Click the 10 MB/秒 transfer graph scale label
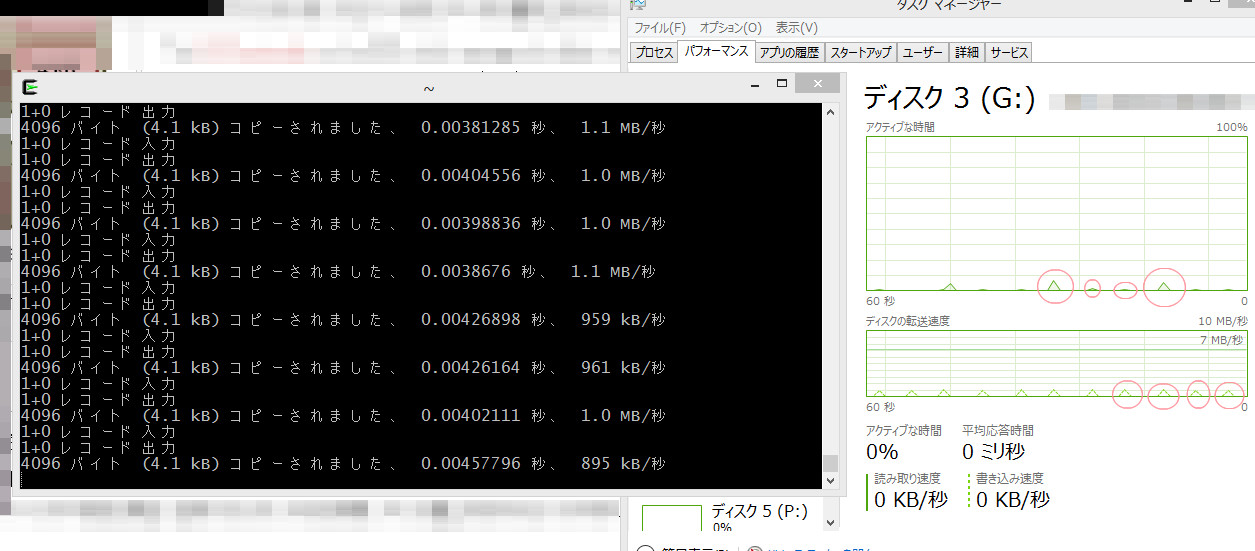 (1221, 321)
